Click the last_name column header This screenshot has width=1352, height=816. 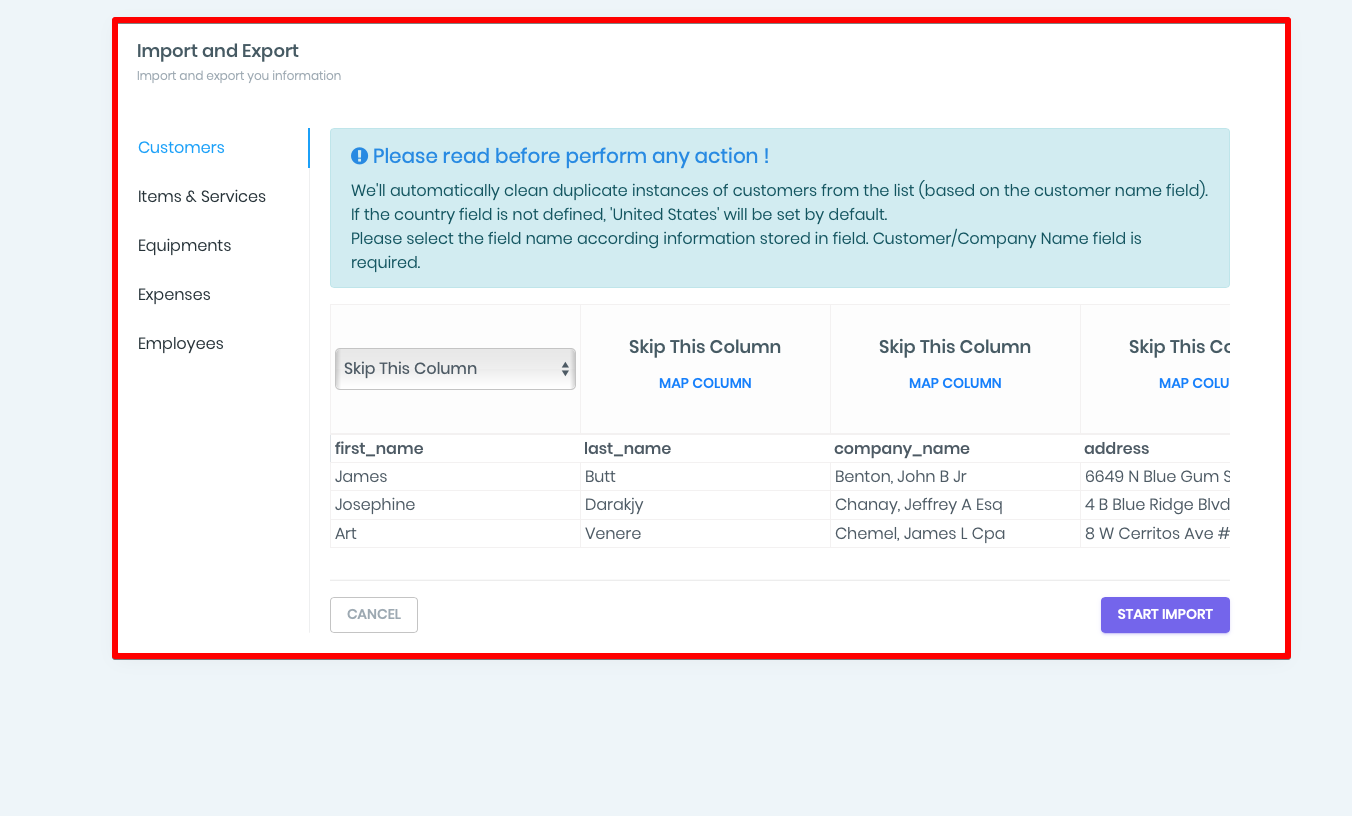705,449
